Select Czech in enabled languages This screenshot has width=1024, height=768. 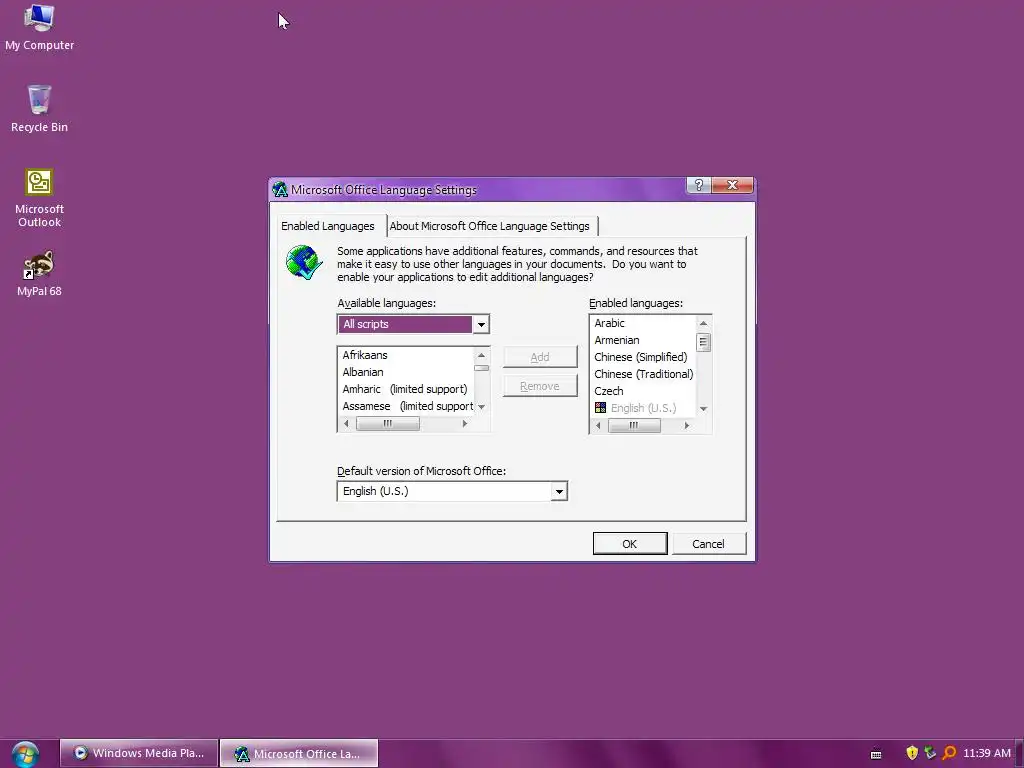(643, 391)
